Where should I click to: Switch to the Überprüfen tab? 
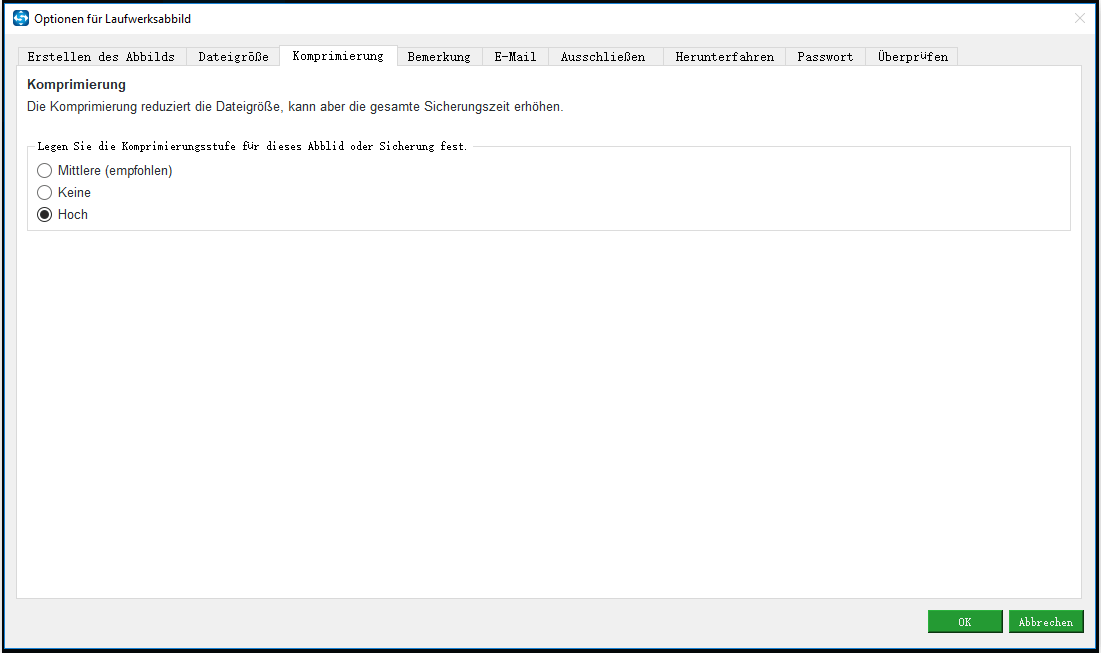coord(912,57)
